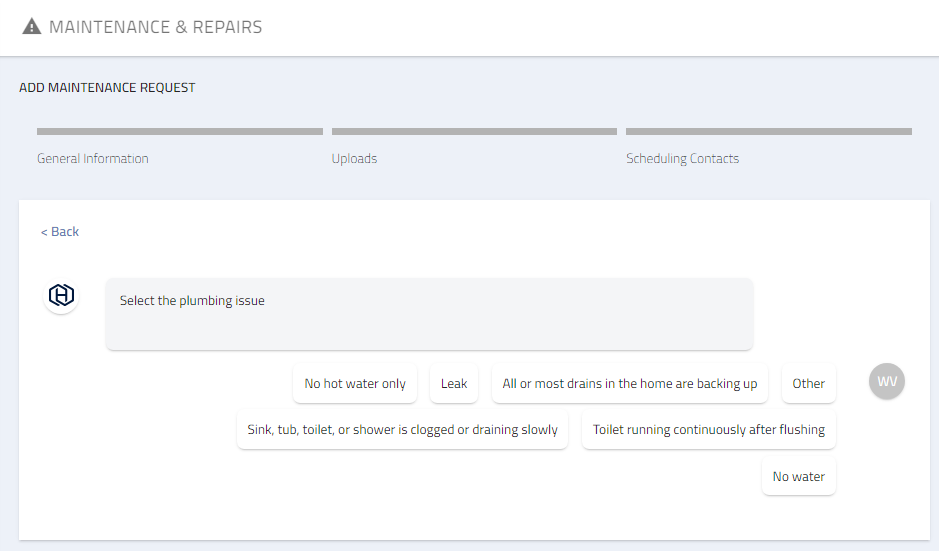Choose the Leak plumbing issue

(x=454, y=384)
